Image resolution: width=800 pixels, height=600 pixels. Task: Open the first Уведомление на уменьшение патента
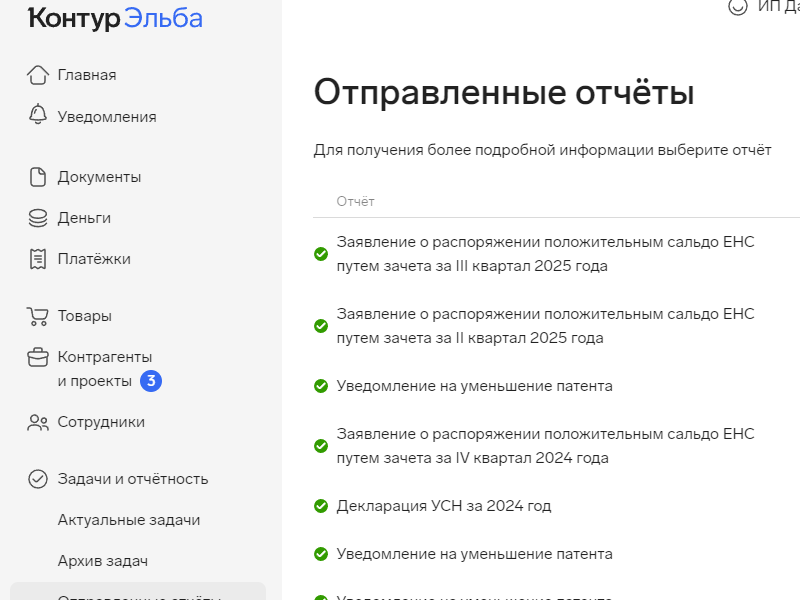(474, 386)
